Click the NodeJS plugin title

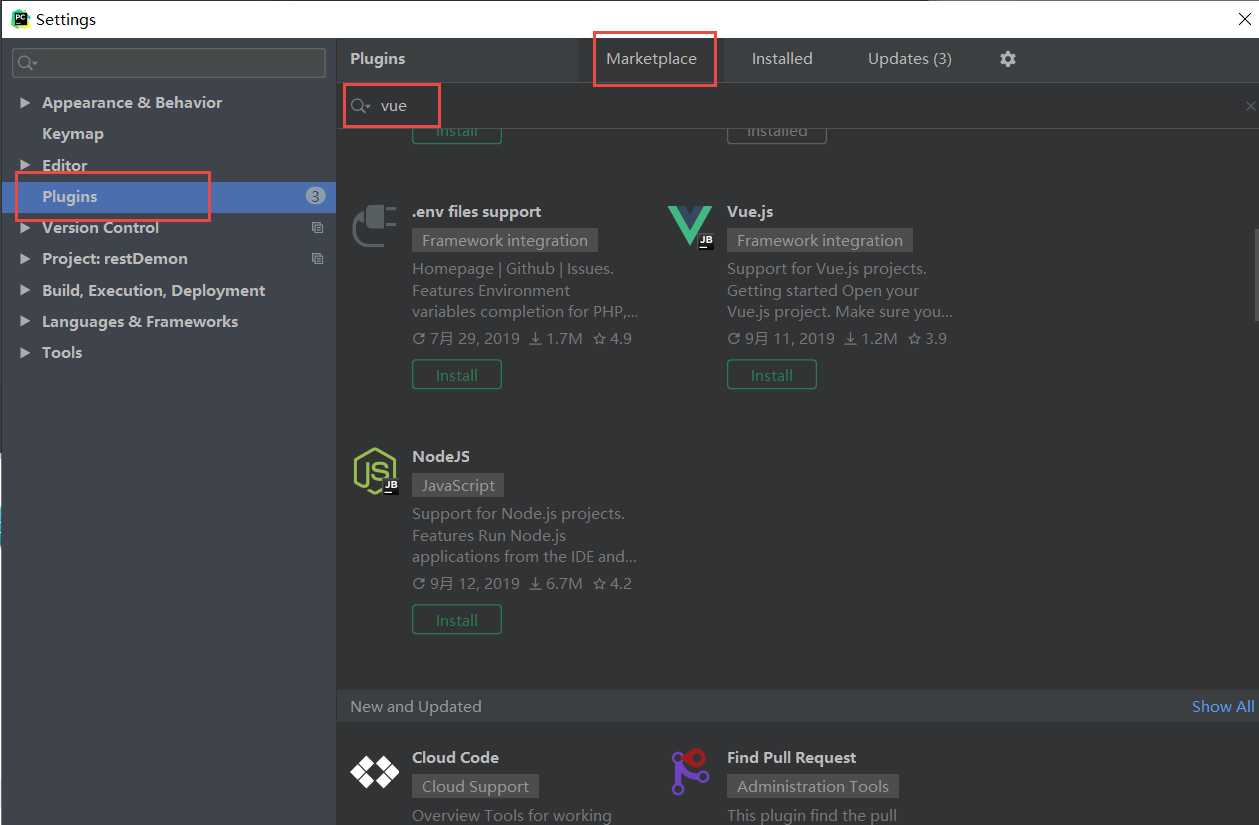pyautogui.click(x=441, y=456)
